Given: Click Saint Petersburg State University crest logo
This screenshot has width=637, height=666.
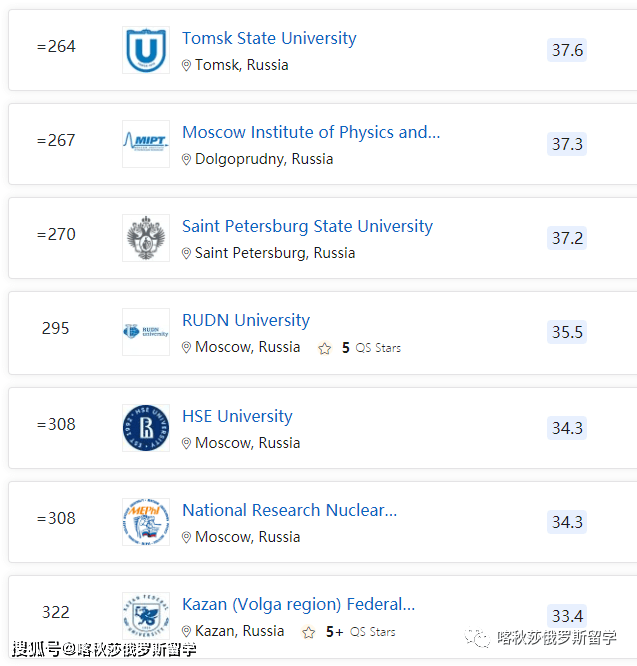Looking at the screenshot, I should point(146,238).
